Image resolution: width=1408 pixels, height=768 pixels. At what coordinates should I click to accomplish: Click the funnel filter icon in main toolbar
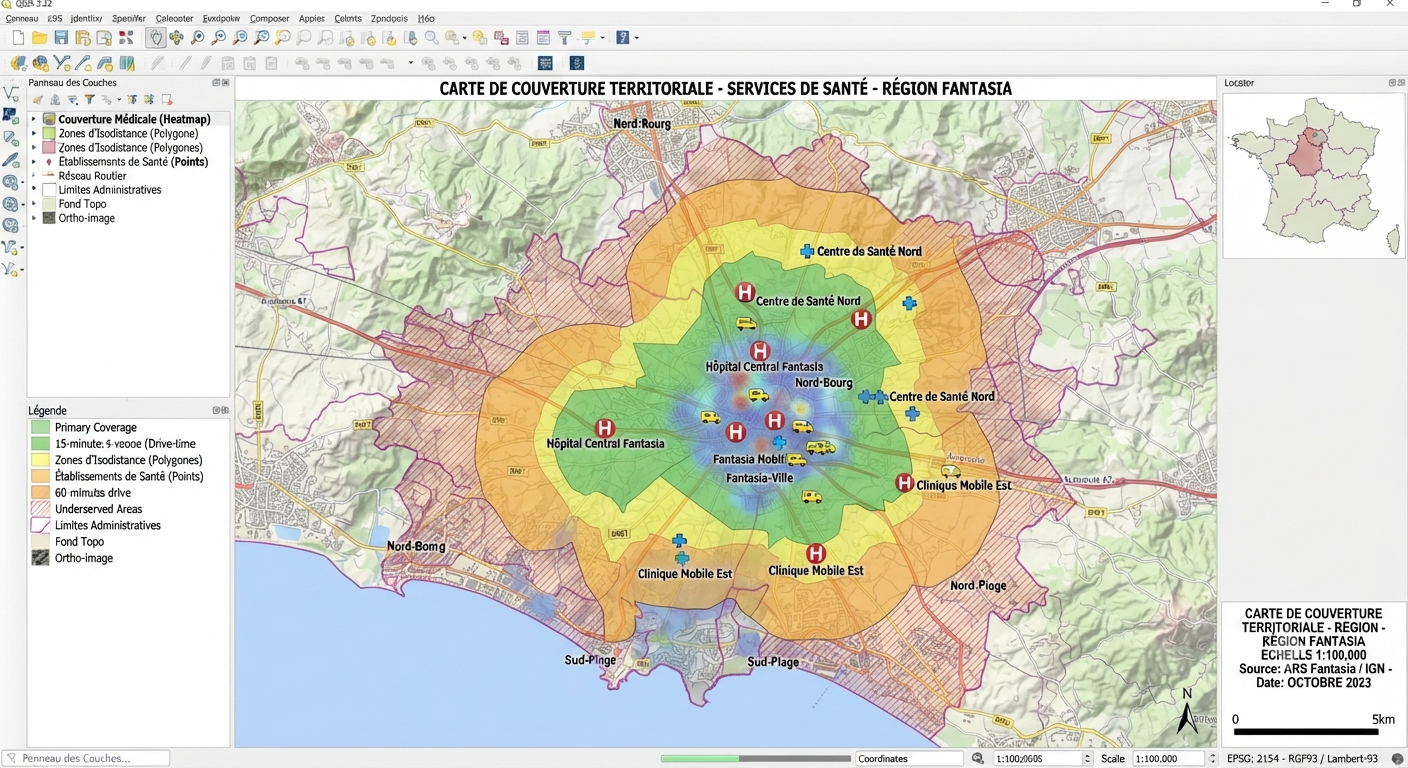(564, 38)
